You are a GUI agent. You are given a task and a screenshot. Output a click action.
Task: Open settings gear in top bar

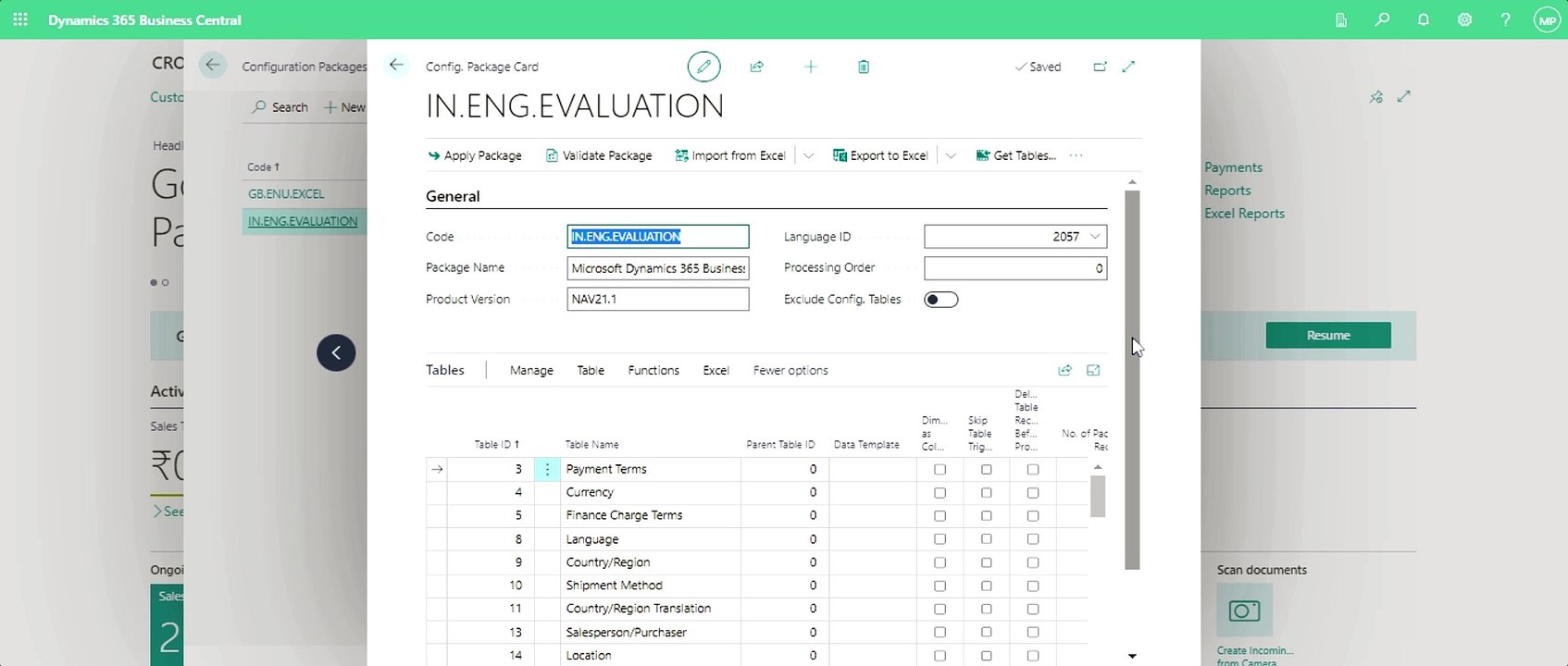click(1464, 19)
